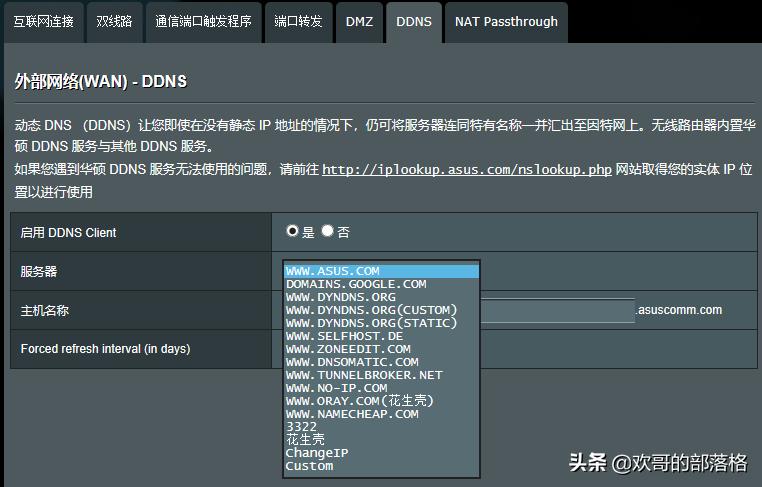Choose WWW.ORAY.COM(花生壳) server option
The width and height of the screenshot is (762, 487).
coord(381,401)
